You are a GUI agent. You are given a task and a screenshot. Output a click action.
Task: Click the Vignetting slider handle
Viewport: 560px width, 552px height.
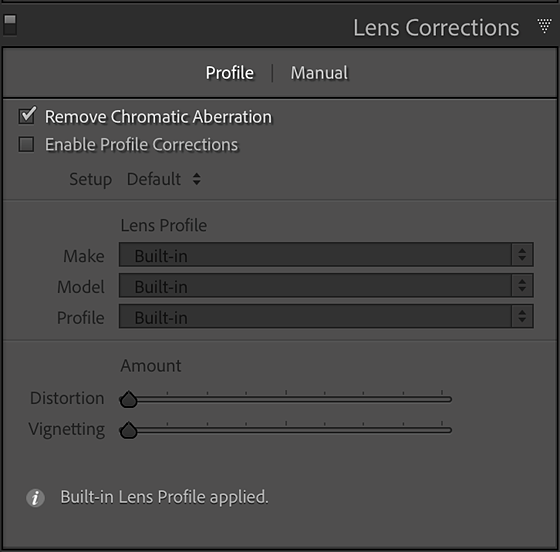tap(129, 430)
